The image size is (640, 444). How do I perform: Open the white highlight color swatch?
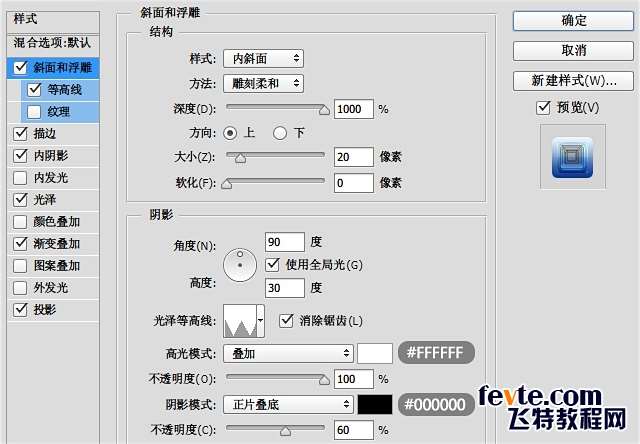375,353
